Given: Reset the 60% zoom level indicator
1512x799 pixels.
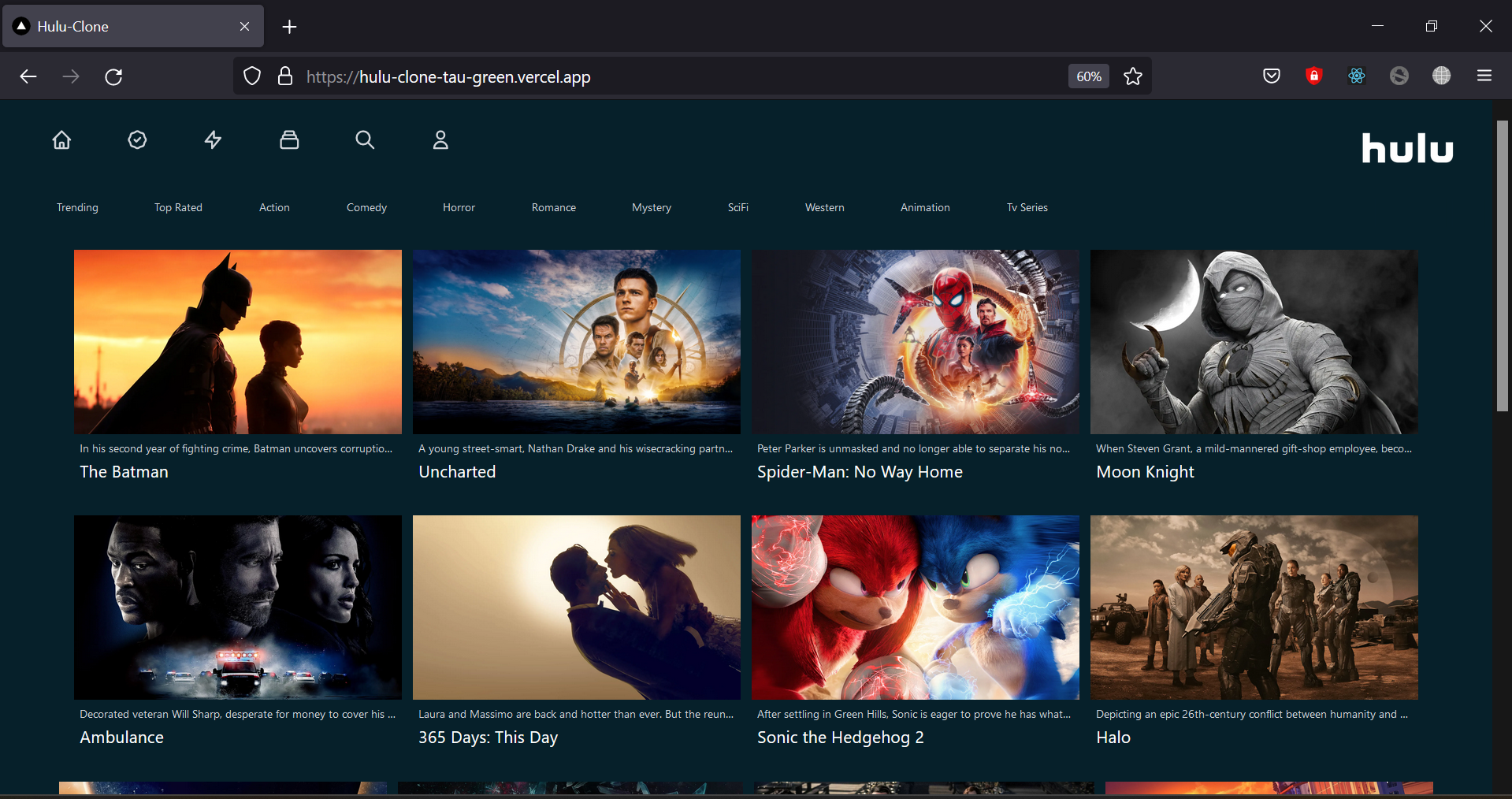Looking at the screenshot, I should 1089,76.
